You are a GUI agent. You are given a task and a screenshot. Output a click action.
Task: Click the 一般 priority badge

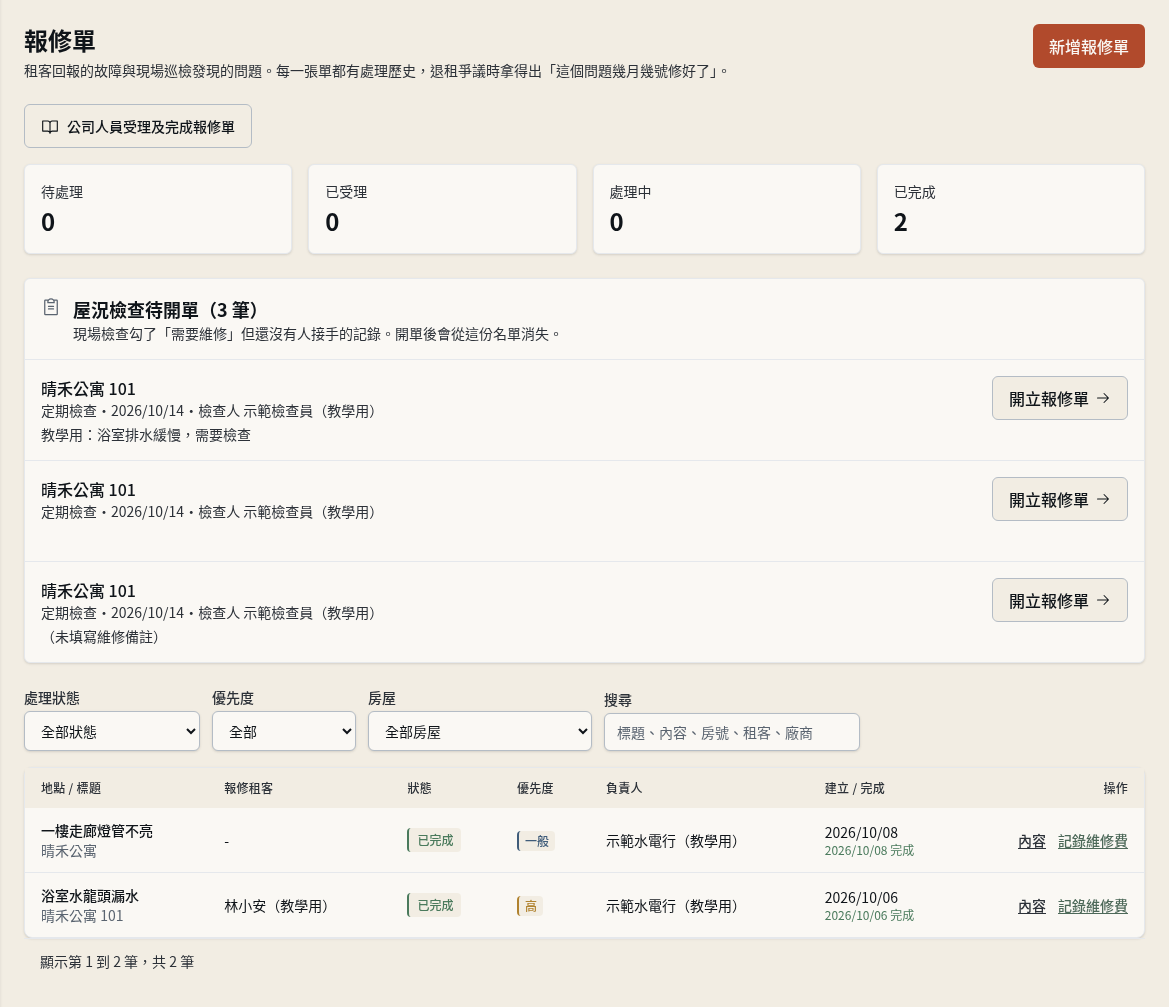pyautogui.click(x=536, y=841)
